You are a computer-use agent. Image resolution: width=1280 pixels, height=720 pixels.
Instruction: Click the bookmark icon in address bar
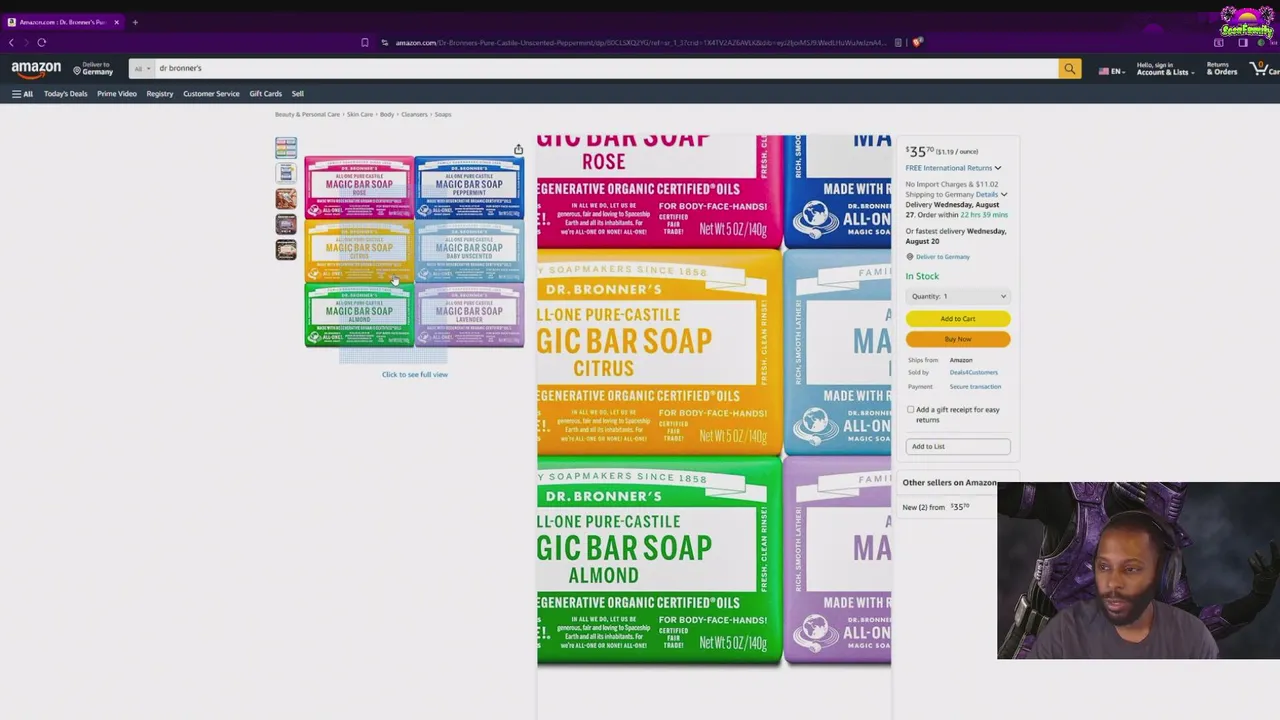[x=365, y=43]
